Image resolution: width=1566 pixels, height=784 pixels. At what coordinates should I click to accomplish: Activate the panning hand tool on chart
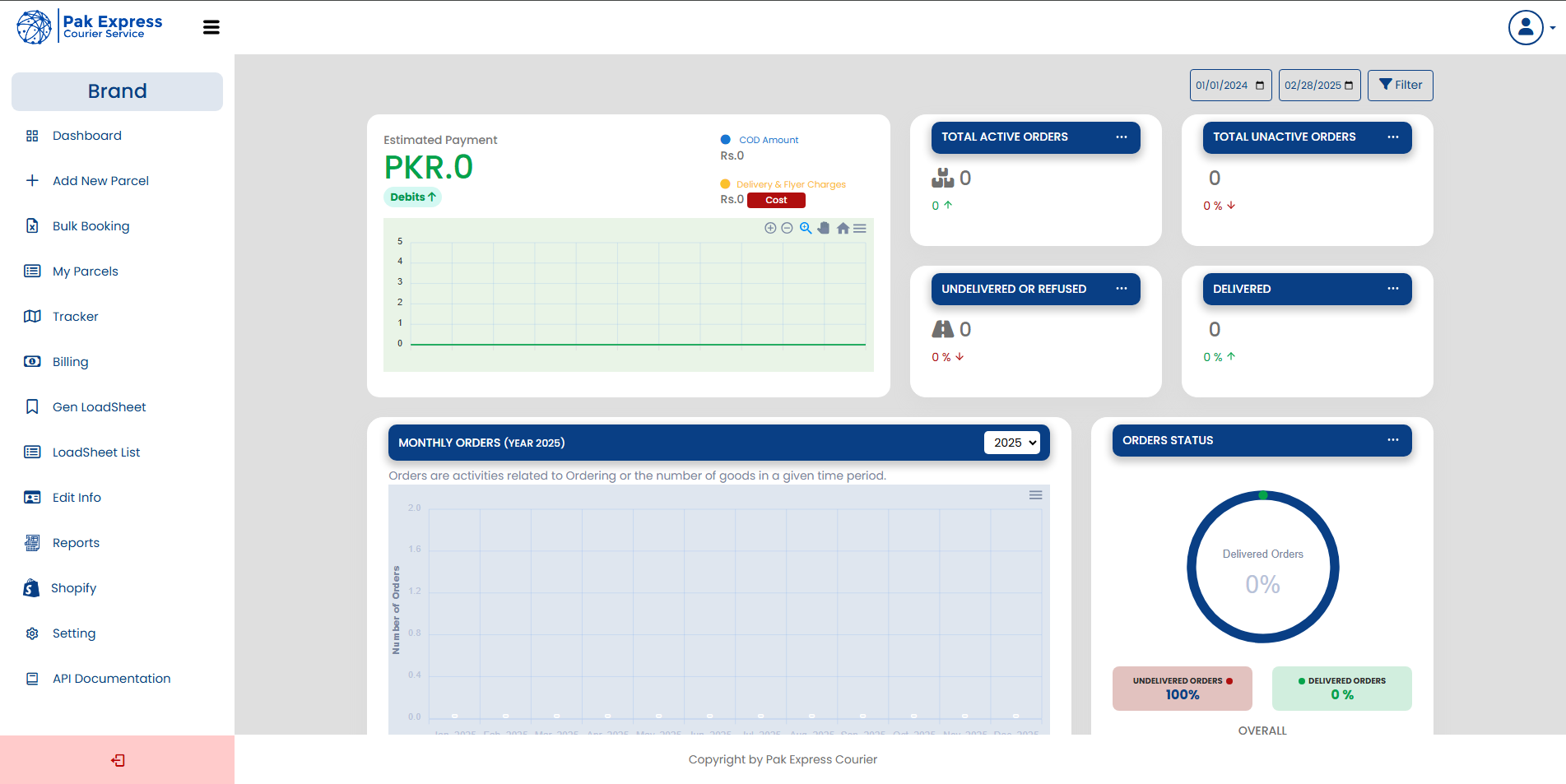click(x=824, y=228)
